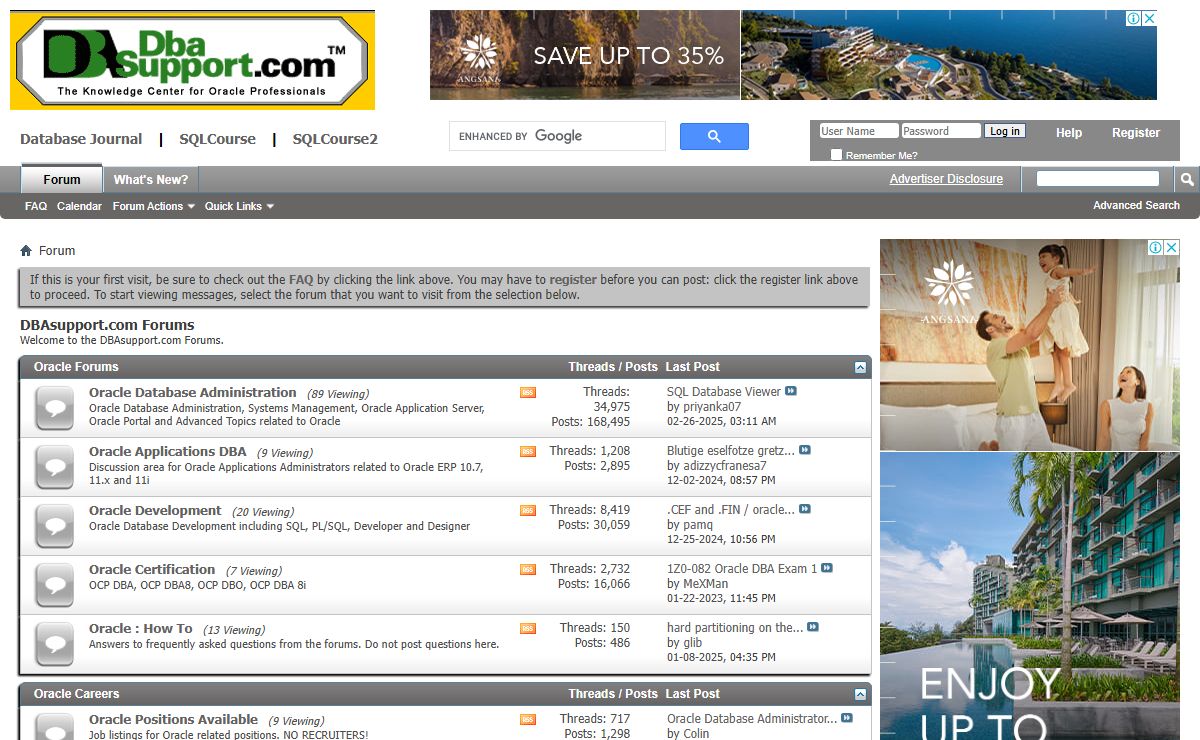Screen dimensions: 1200x740
Task: Click the Google enhanced search field
Action: tap(557, 136)
